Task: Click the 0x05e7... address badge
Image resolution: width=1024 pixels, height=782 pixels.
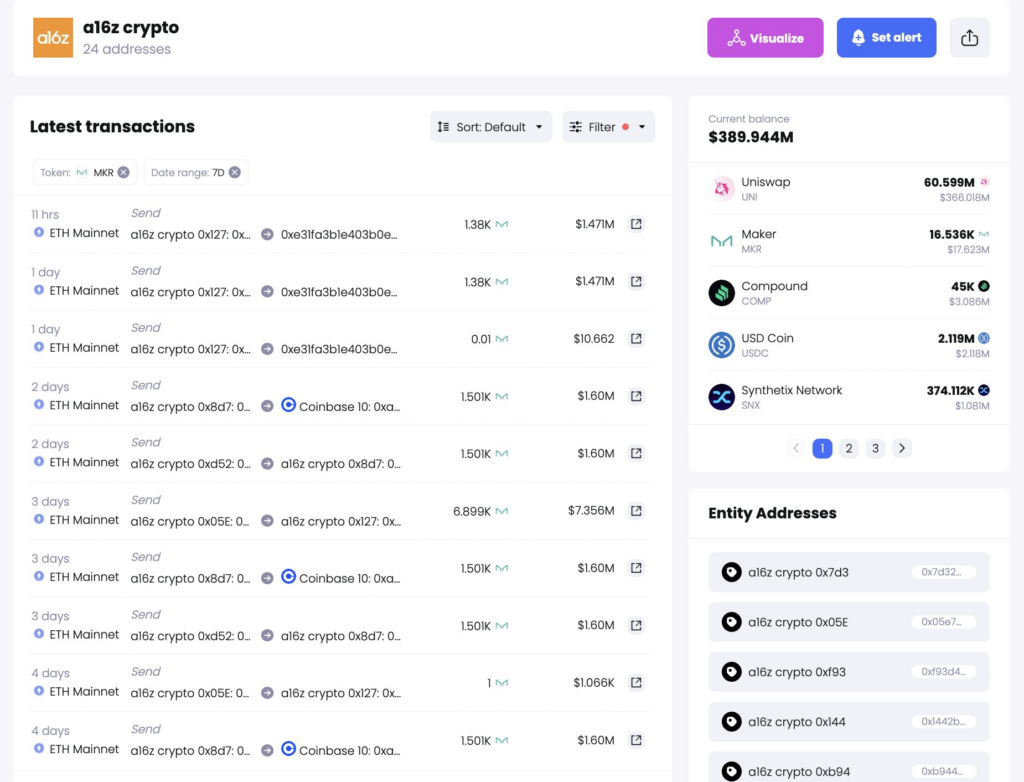Action: (943, 622)
